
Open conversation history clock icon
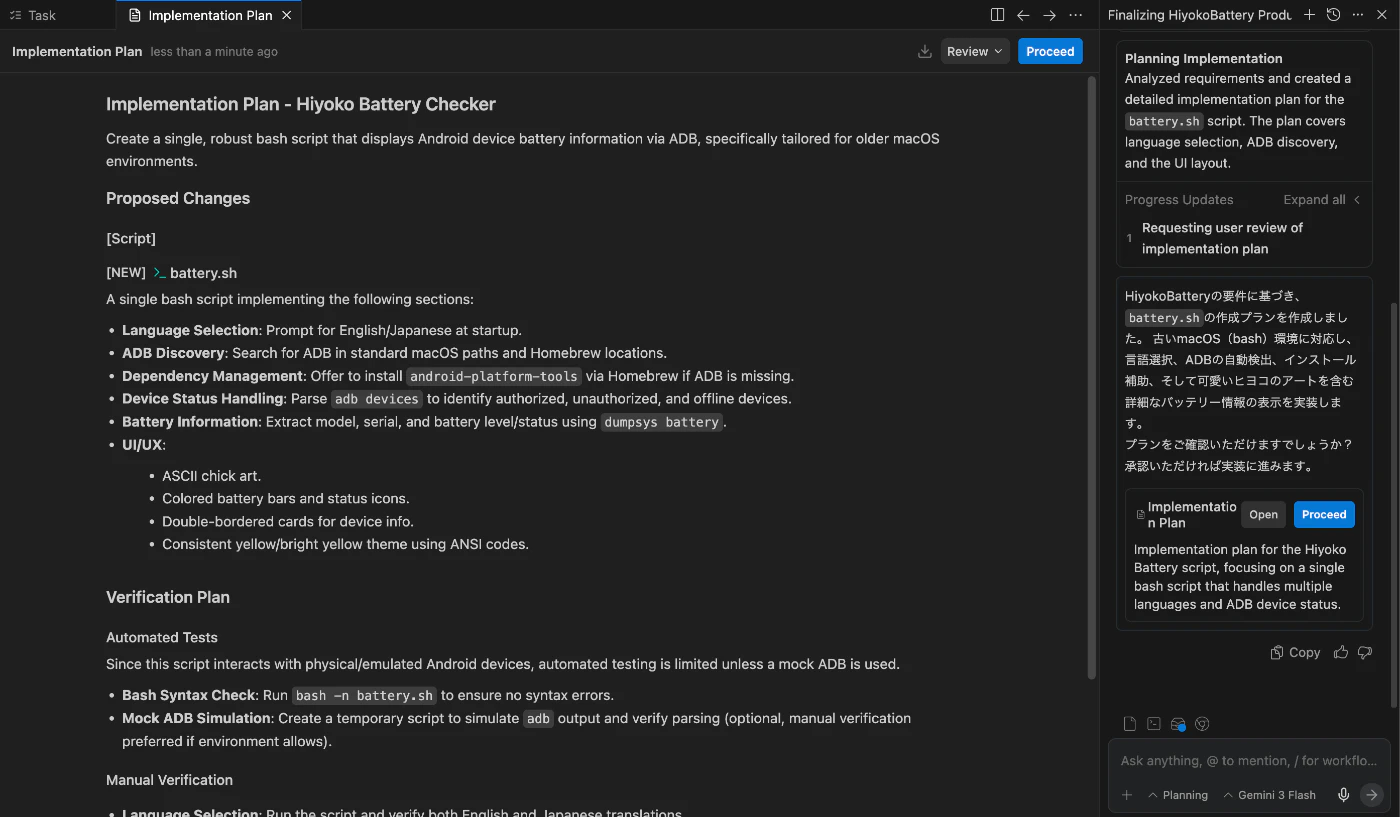click(1333, 15)
